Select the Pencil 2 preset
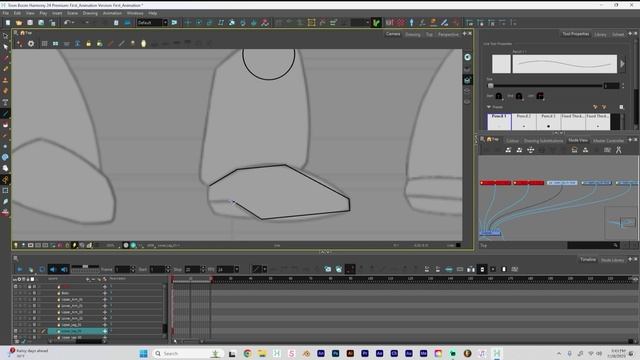This screenshot has height=360, width=640. pos(524,122)
